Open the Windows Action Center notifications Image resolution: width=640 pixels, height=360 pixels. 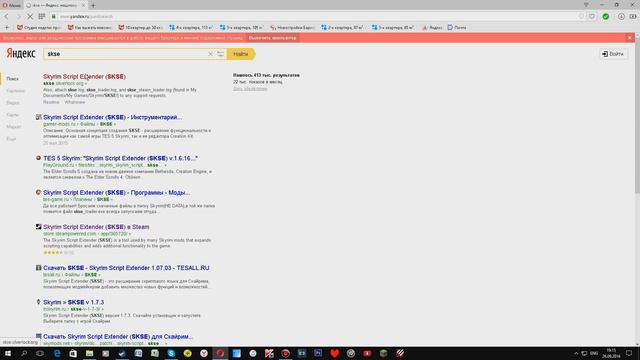(629, 353)
